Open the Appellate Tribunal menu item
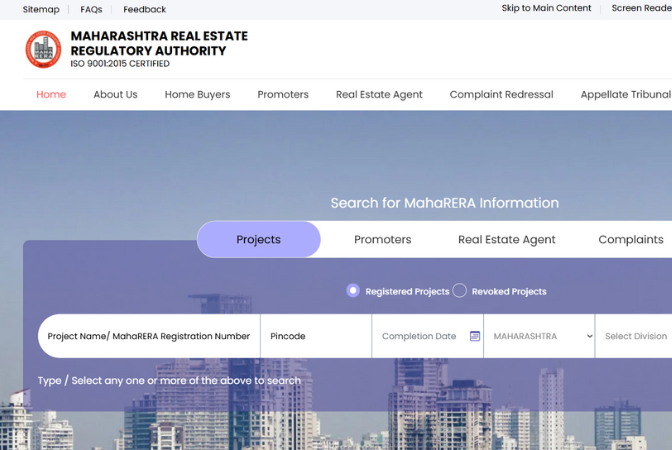The image size is (672, 450). pos(625,95)
